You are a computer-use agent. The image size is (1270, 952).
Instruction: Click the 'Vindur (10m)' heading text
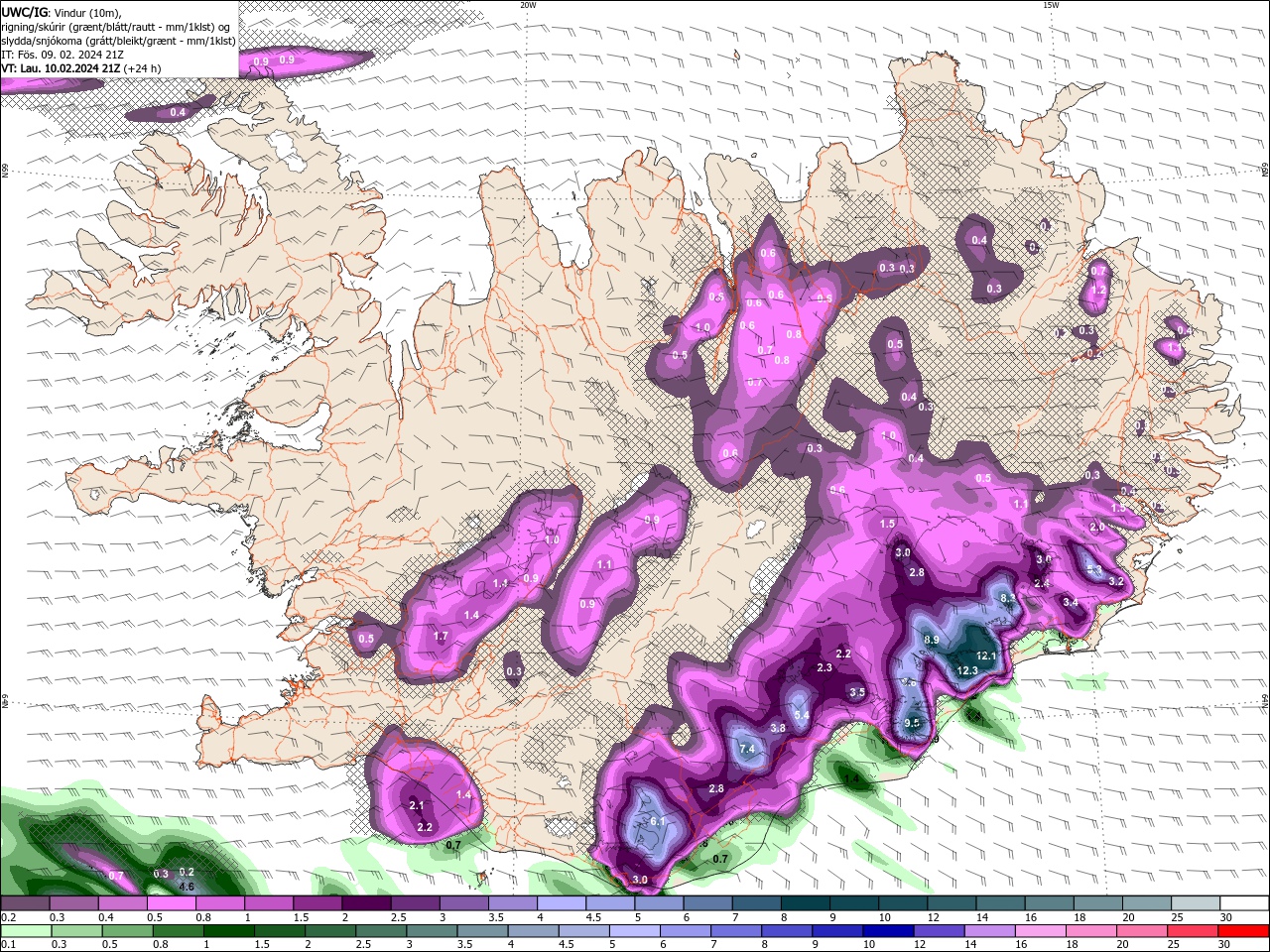tap(87, 12)
